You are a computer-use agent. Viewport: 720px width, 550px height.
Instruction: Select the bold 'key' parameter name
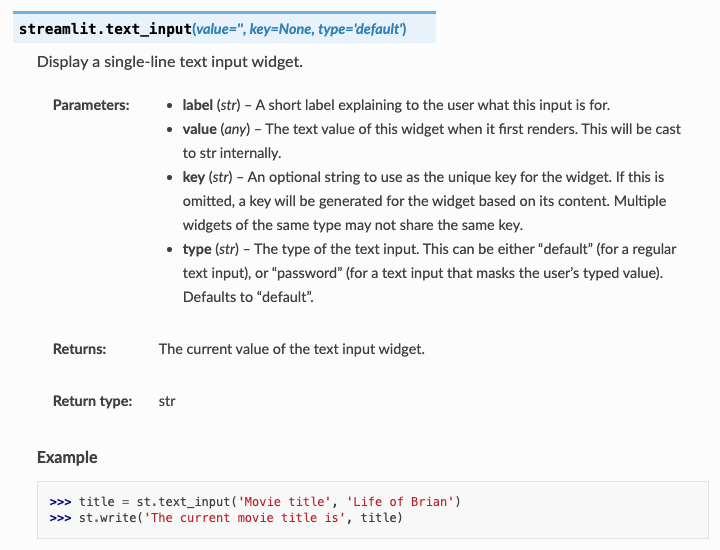tap(193, 177)
